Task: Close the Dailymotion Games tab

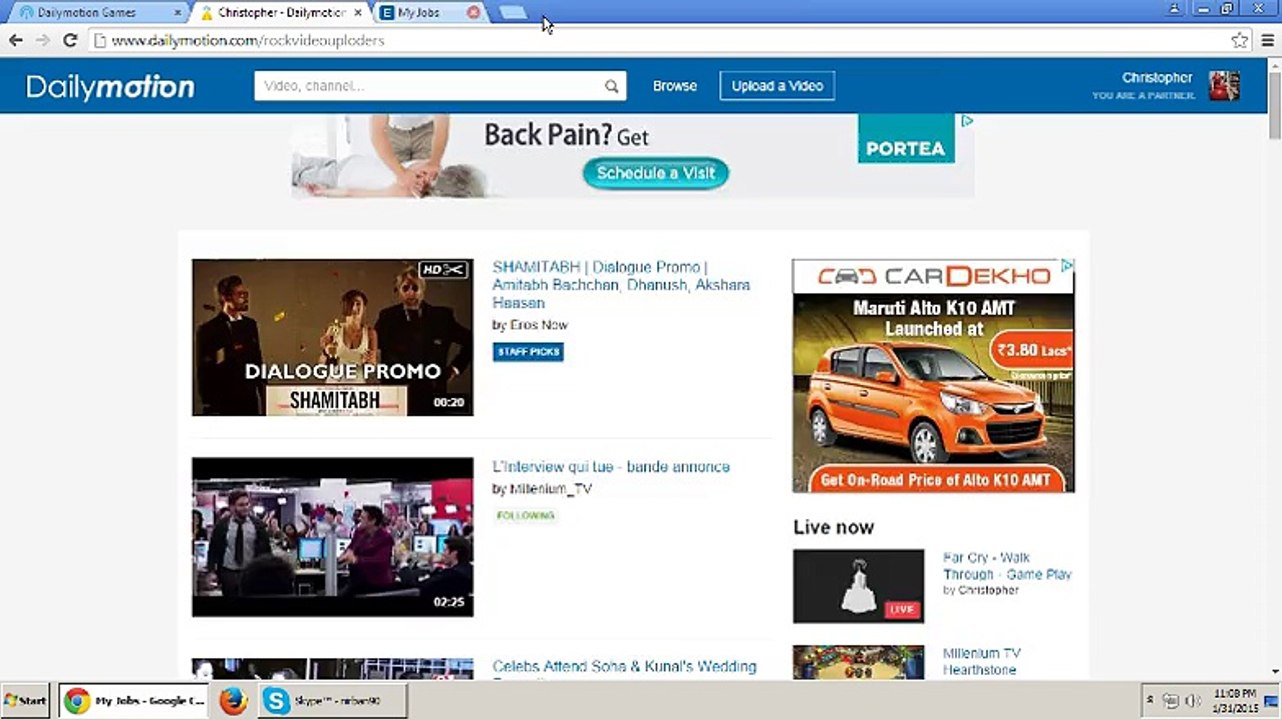Action: 178,13
